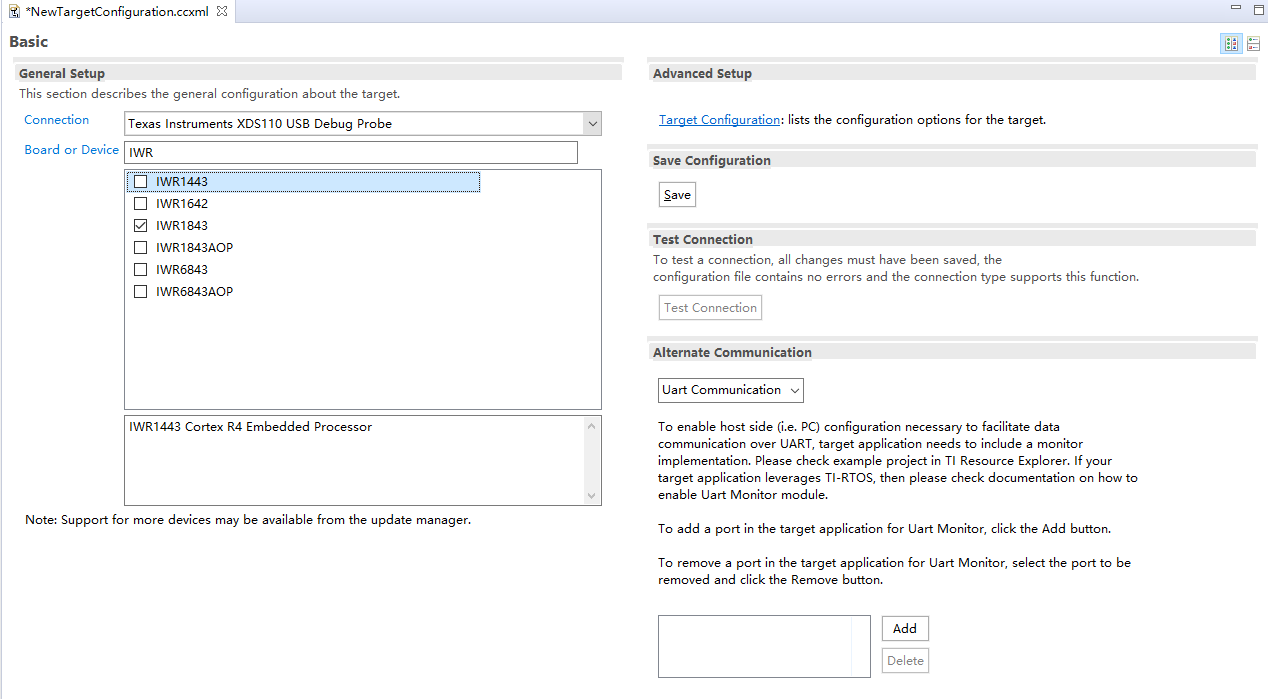Click the NewTargetConfiguration.ccxml file icon
The image size is (1268, 699).
15,11
